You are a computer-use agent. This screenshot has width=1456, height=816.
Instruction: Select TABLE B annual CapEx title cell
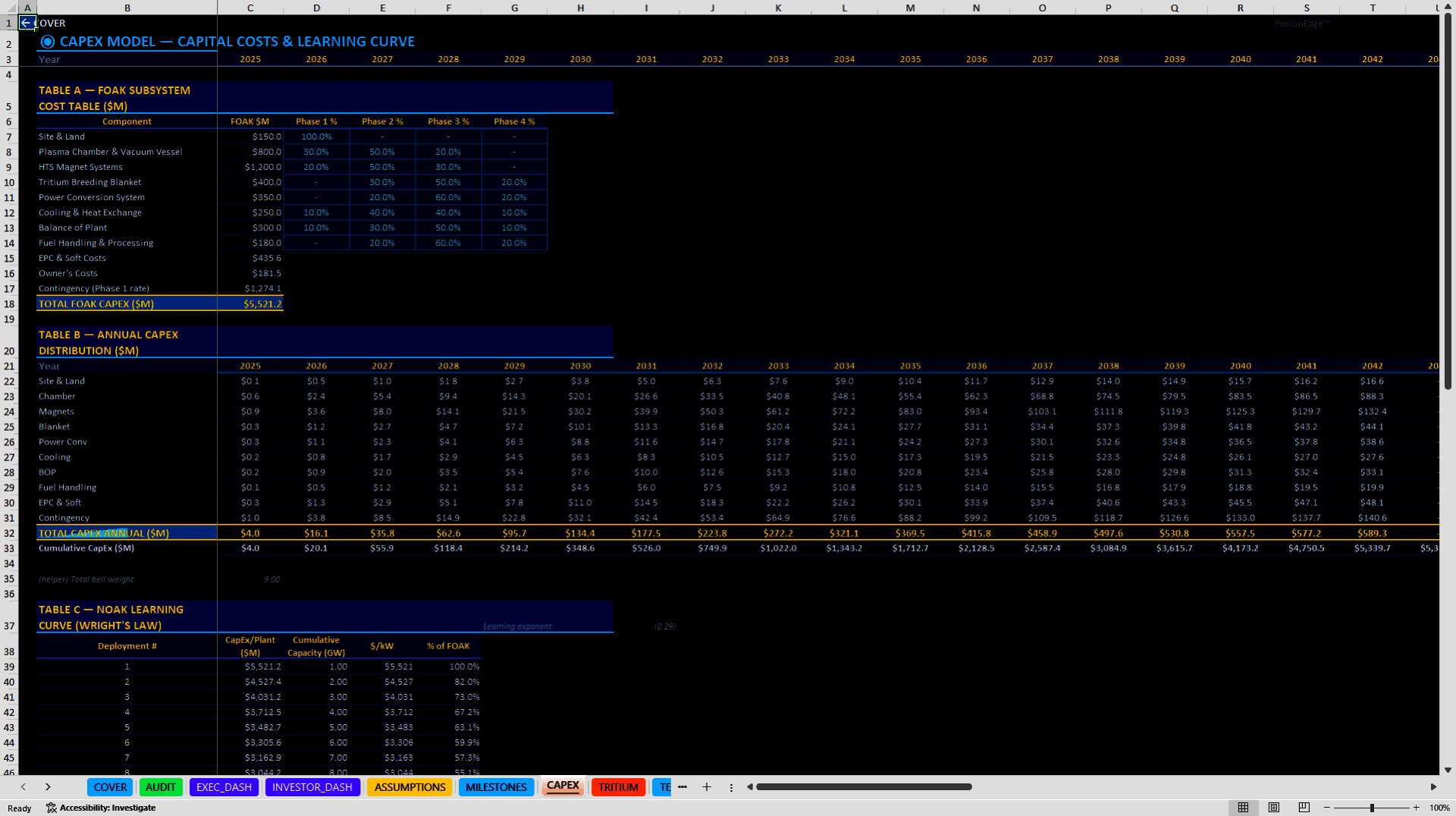(x=127, y=343)
